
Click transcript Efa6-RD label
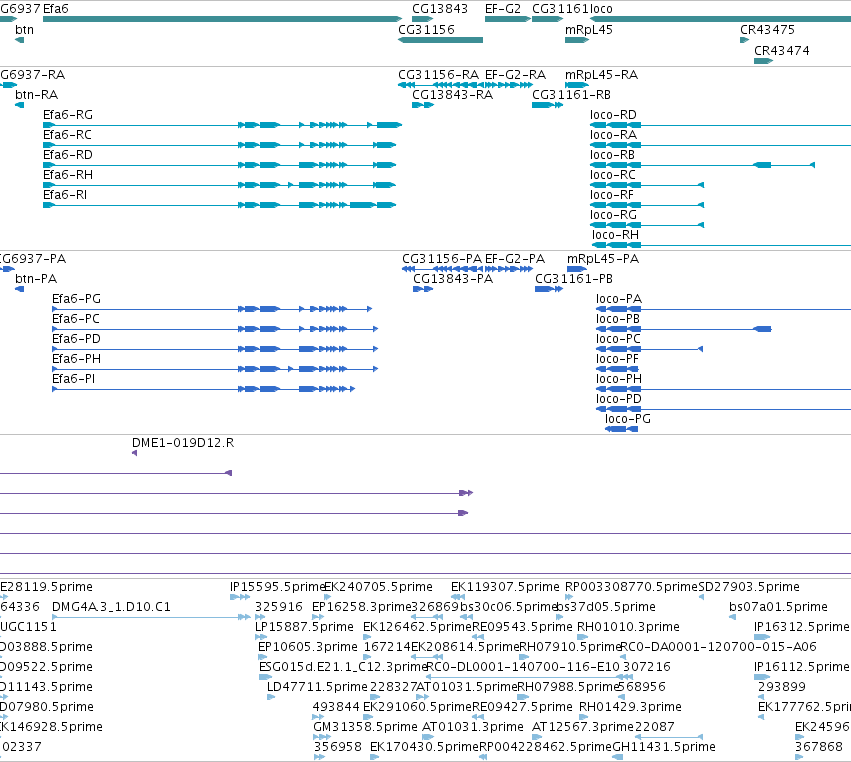click(68, 155)
